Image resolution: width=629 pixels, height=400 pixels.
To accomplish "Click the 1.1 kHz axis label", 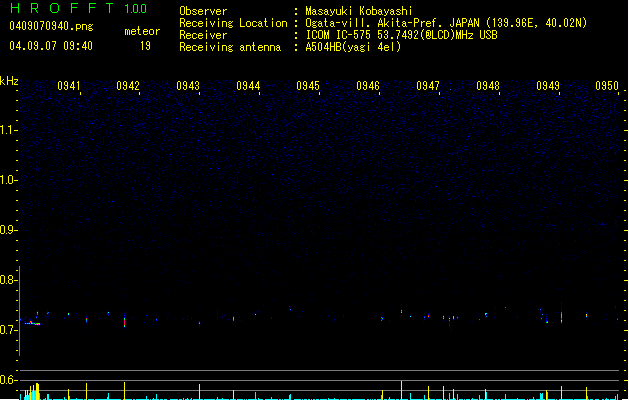I will (8, 130).
